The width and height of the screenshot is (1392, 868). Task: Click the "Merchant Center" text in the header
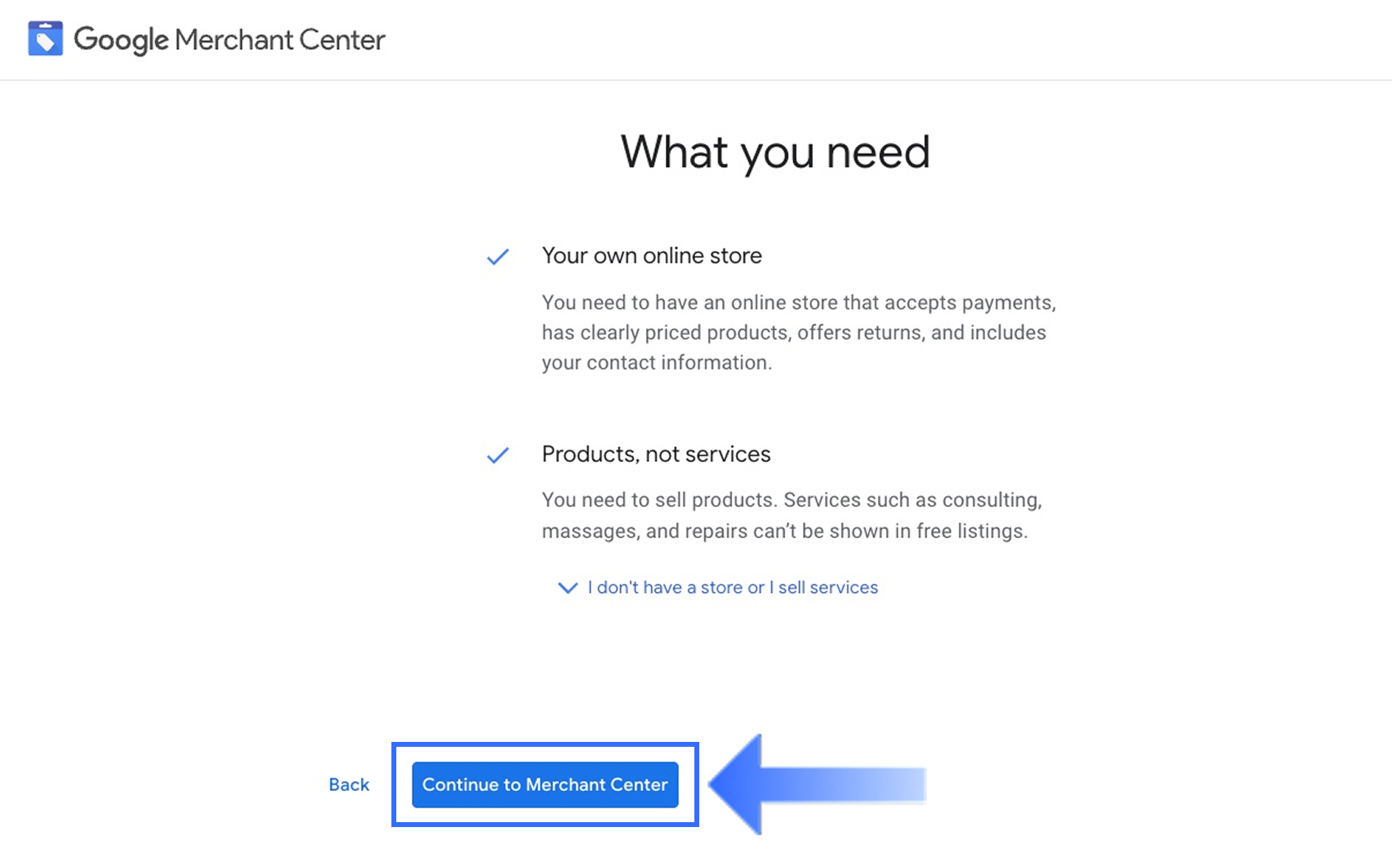tap(279, 39)
